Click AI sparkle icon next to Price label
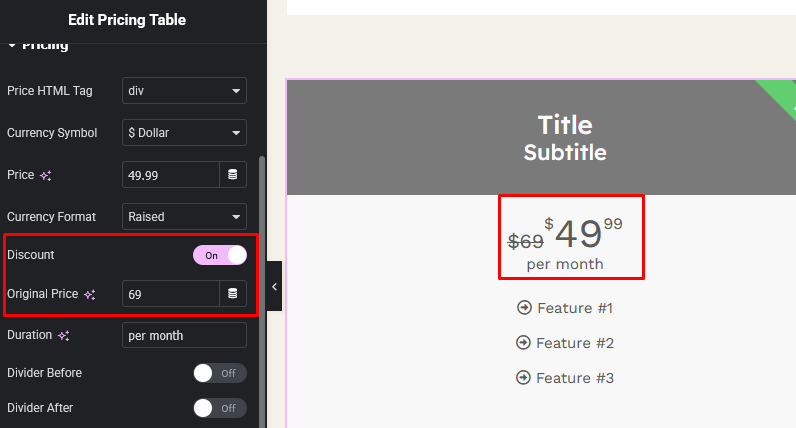796x428 pixels. [46, 176]
